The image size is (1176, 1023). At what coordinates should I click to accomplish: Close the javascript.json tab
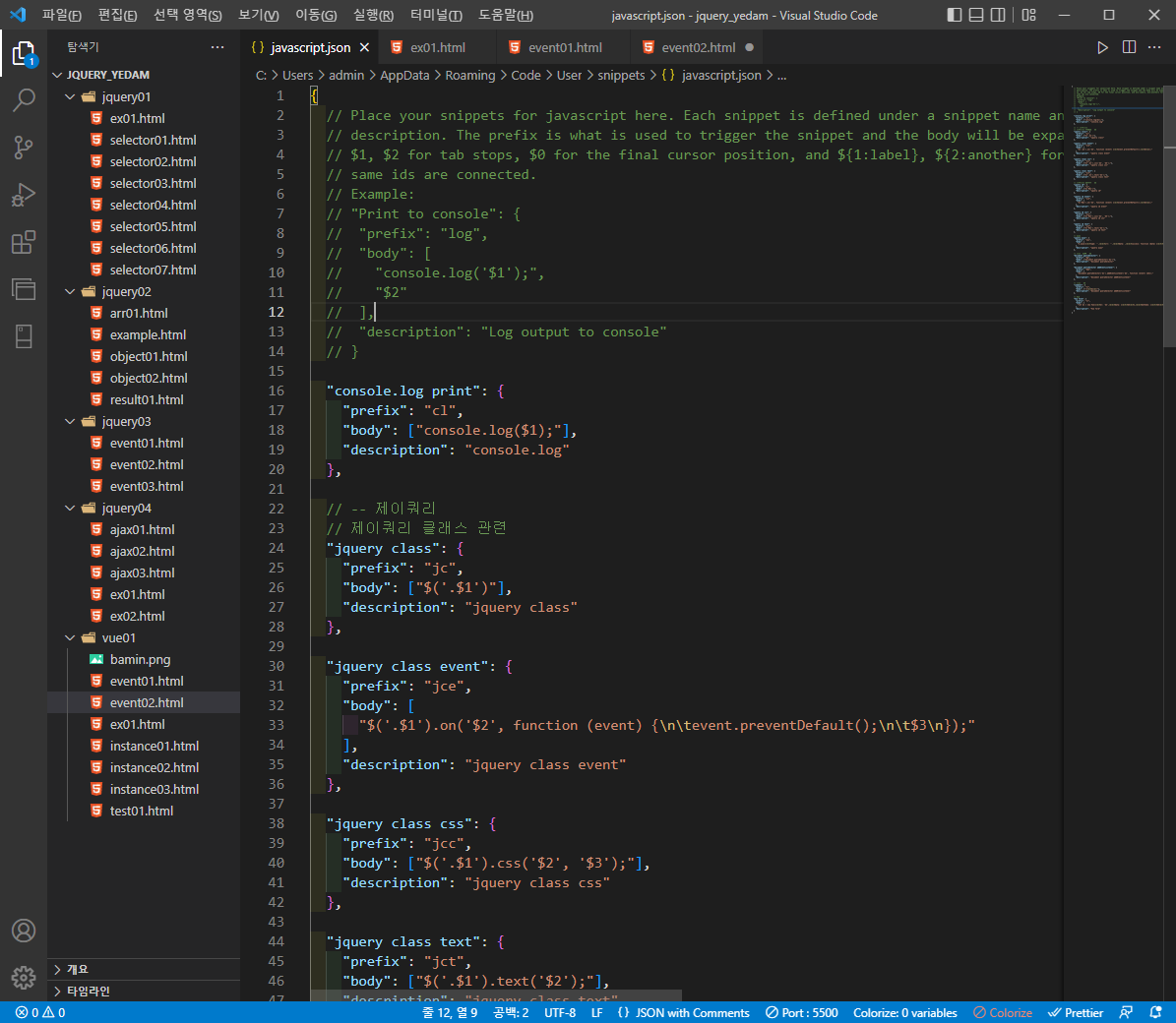364,47
